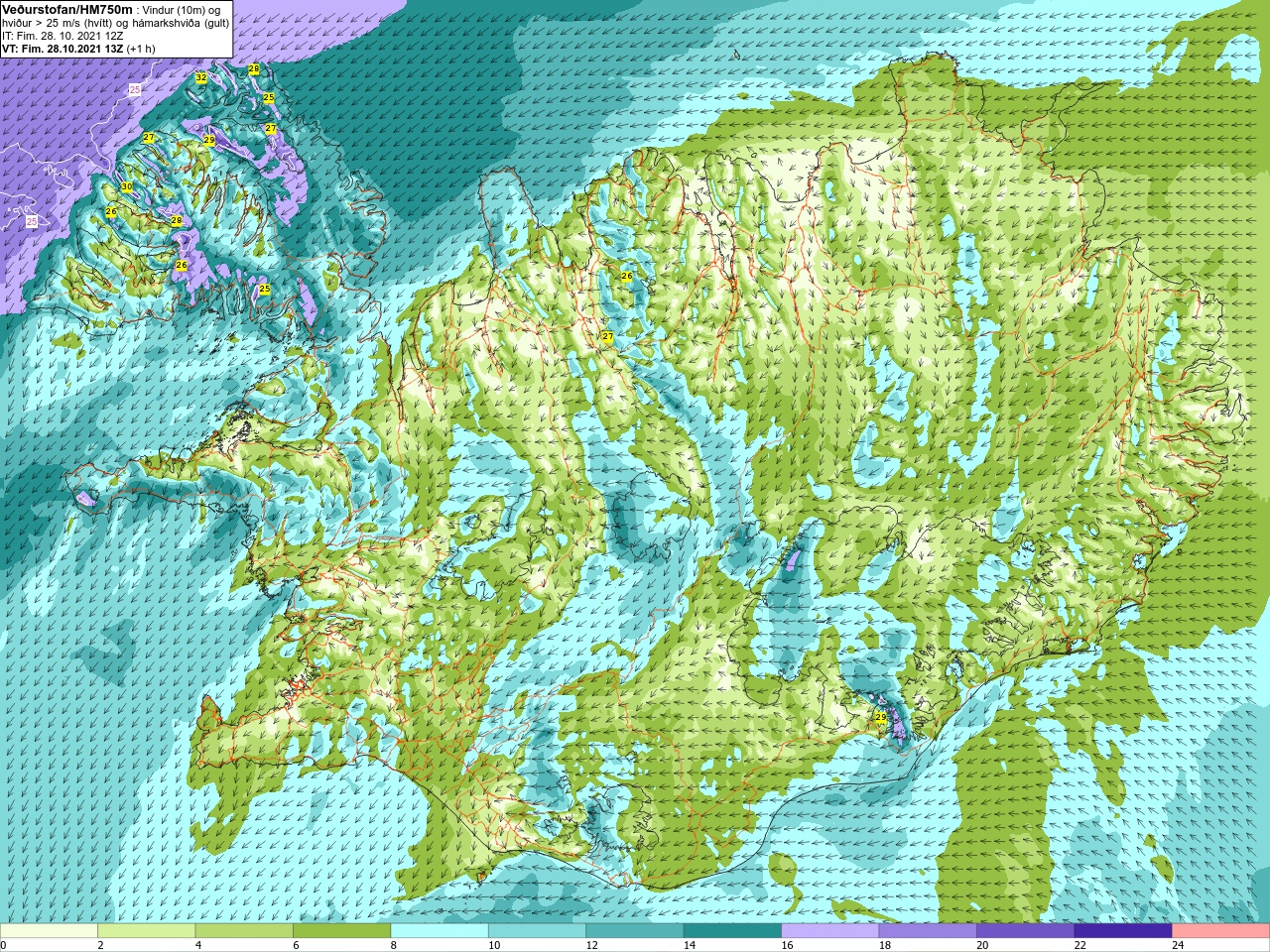Viewport: 1270px width, 952px height.
Task: Click the 12–14 m/s teal legend swatch
Action: [635, 931]
